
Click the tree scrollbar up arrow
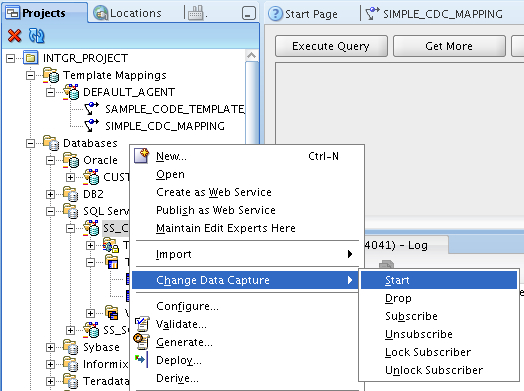pyautogui.click(x=252, y=55)
